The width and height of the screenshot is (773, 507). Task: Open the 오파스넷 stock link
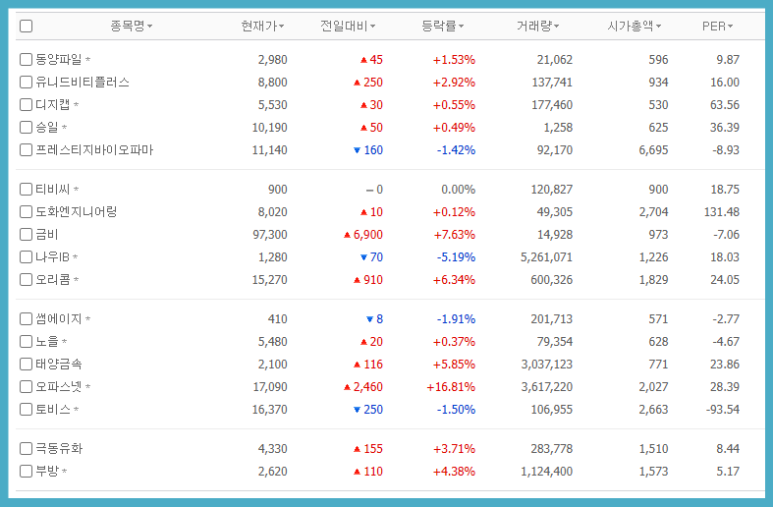(x=59, y=387)
